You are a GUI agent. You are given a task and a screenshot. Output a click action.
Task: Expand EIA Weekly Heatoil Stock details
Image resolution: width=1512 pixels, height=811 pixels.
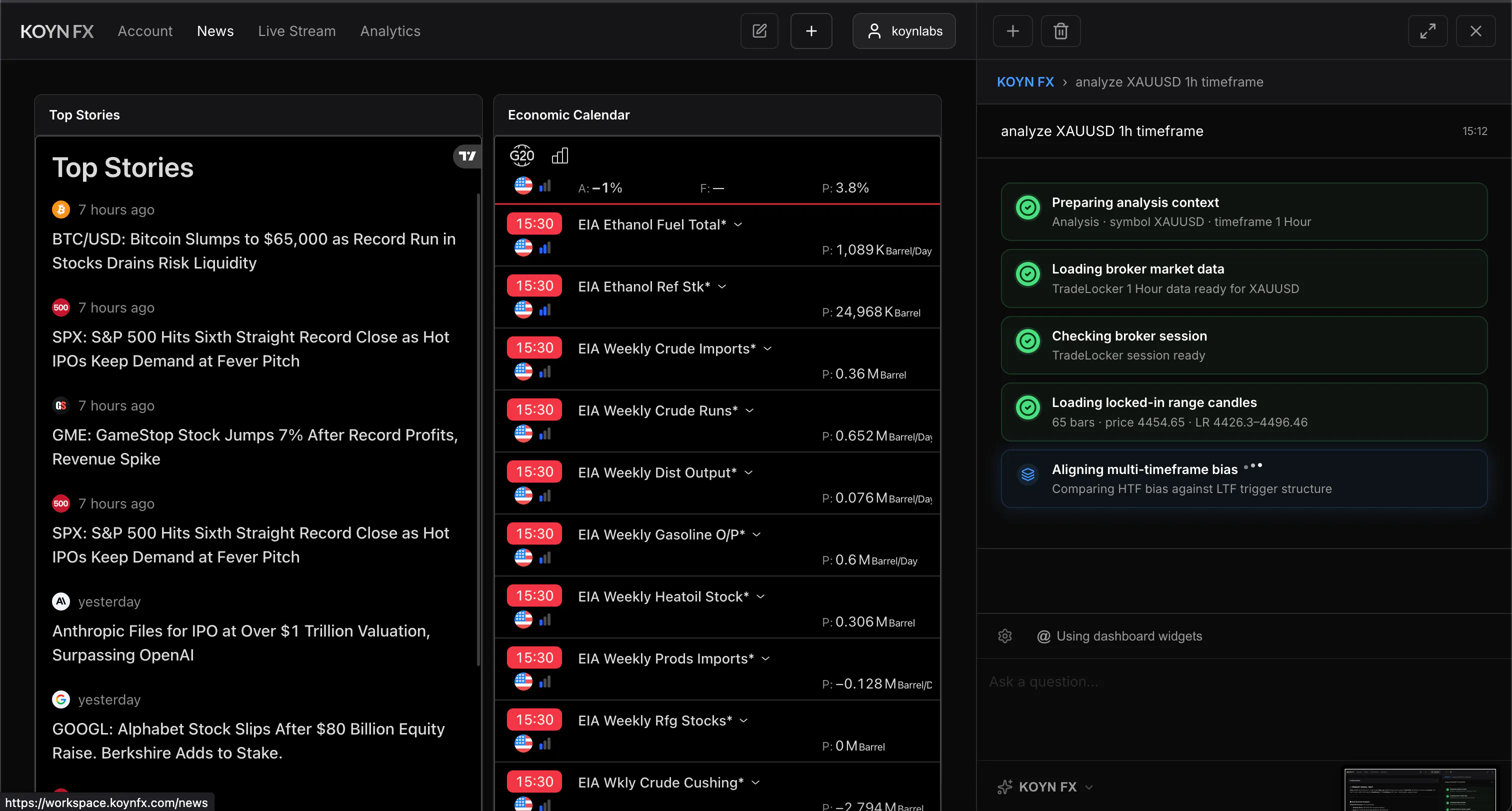point(760,597)
